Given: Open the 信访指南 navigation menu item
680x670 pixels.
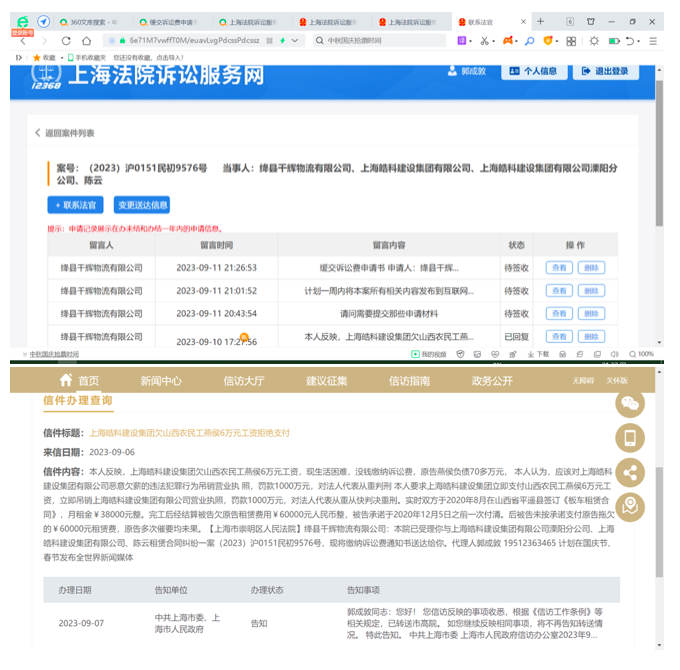Looking at the screenshot, I should point(409,381).
